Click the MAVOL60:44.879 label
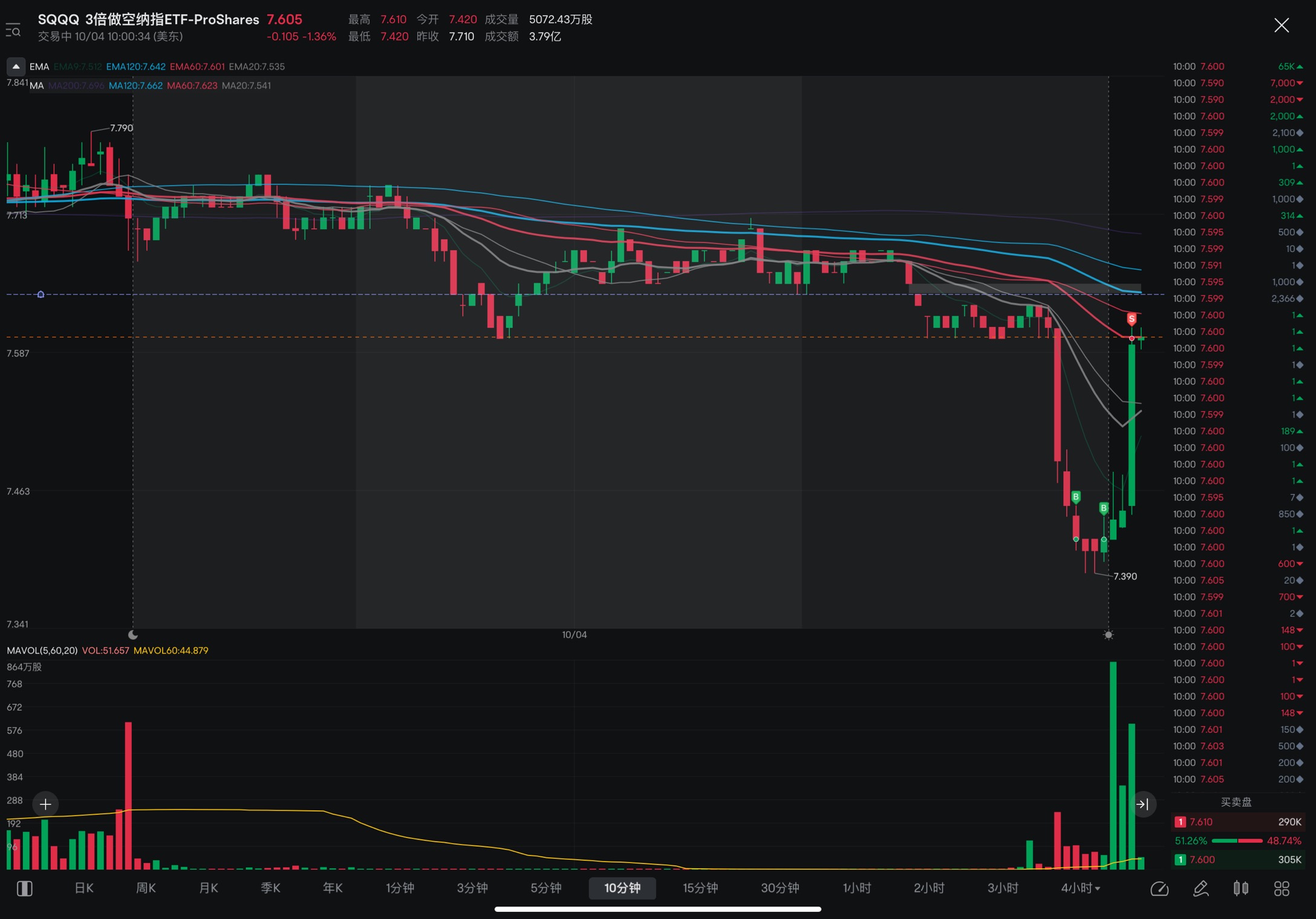Image resolution: width=1316 pixels, height=919 pixels. click(171, 651)
